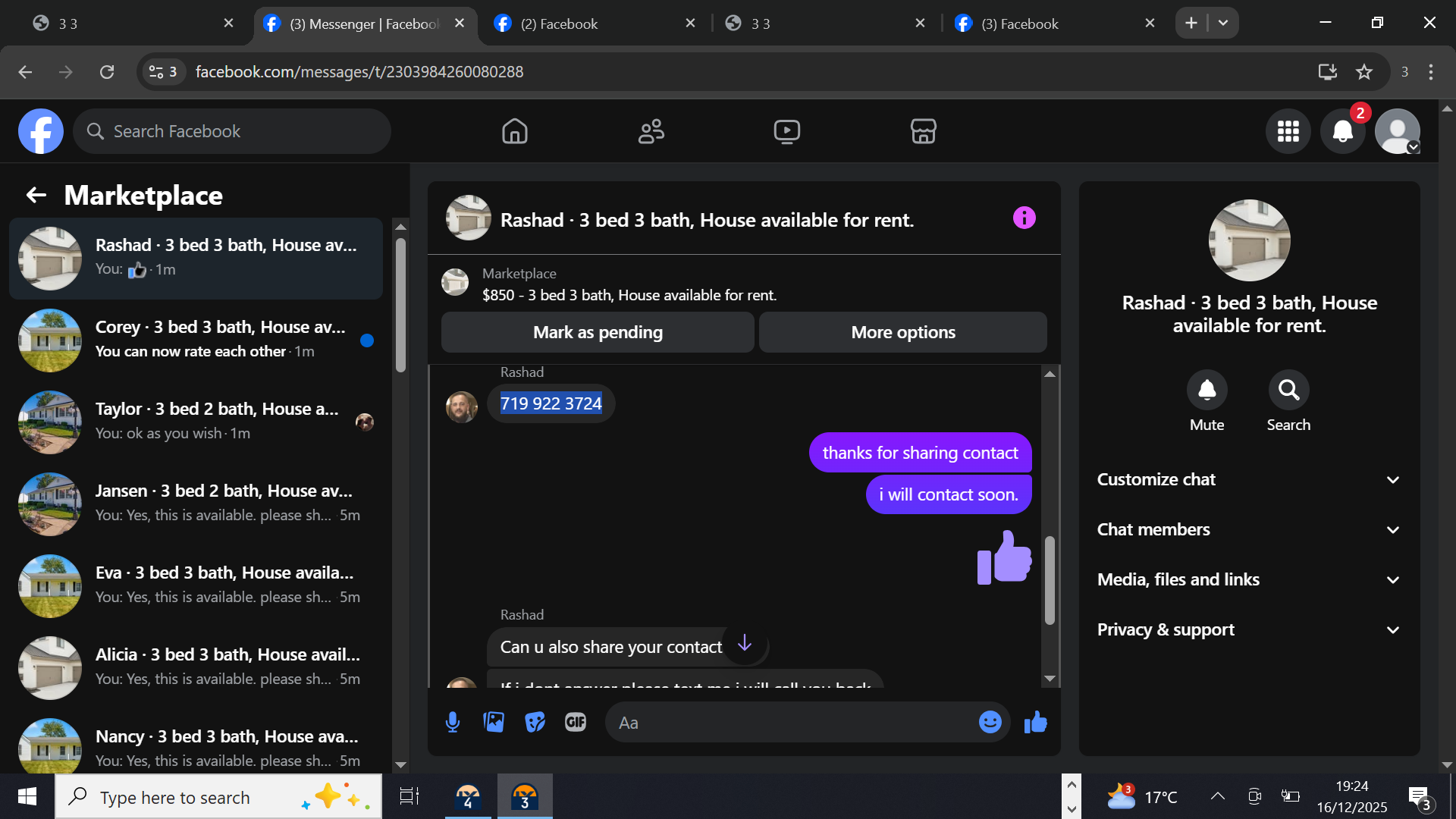The width and height of the screenshot is (1456, 819).
Task: Open Windows notification center icon
Action: (1420, 797)
